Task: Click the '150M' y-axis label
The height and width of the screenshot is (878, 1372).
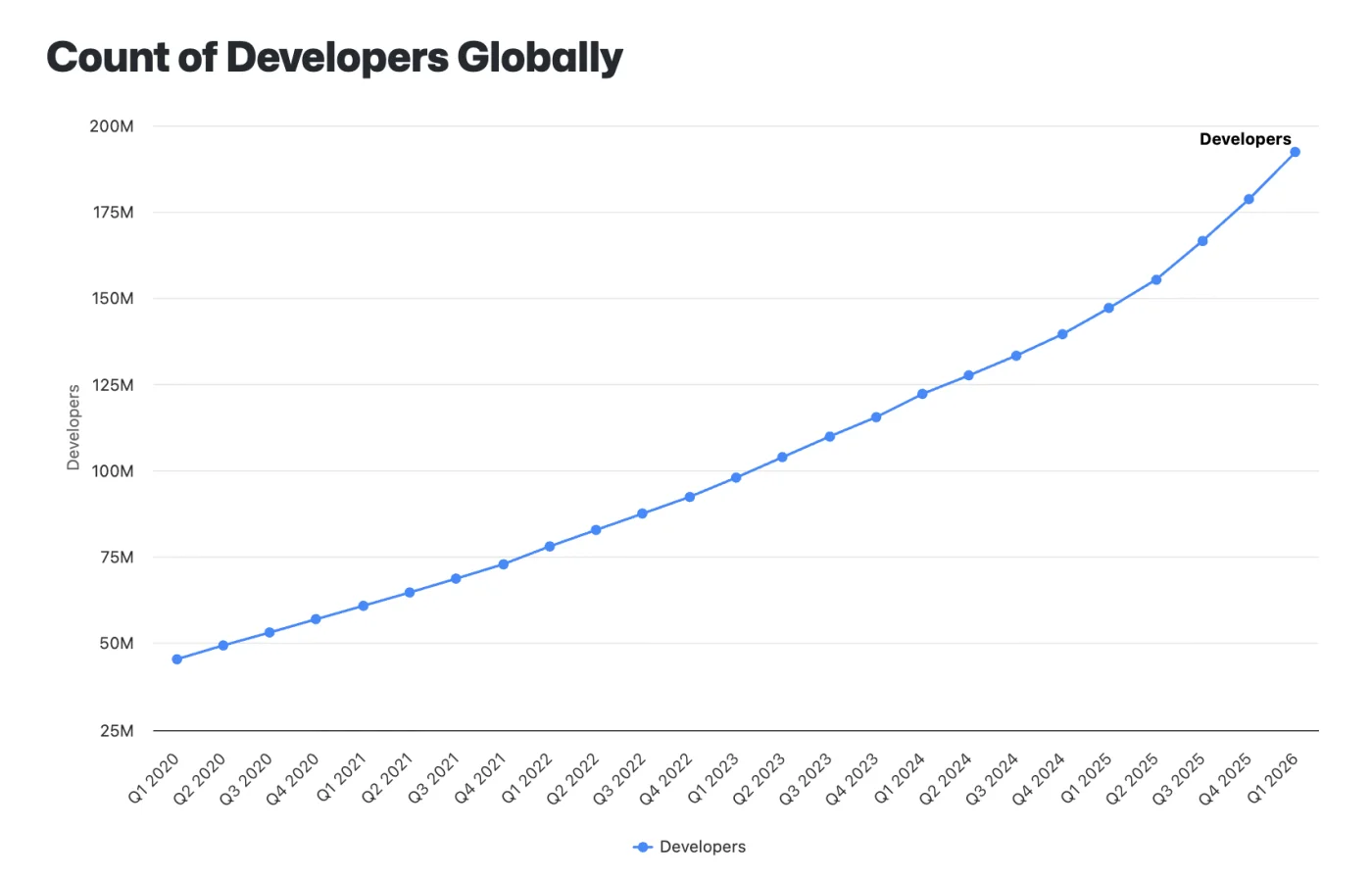Action: 113,299
